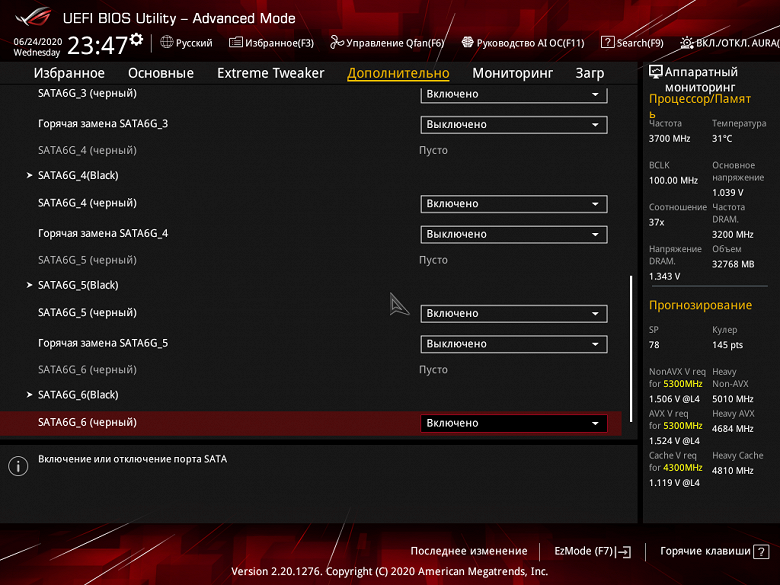780x585 pixels.
Task: Click Прогнозирование heading
Action: pos(700,305)
